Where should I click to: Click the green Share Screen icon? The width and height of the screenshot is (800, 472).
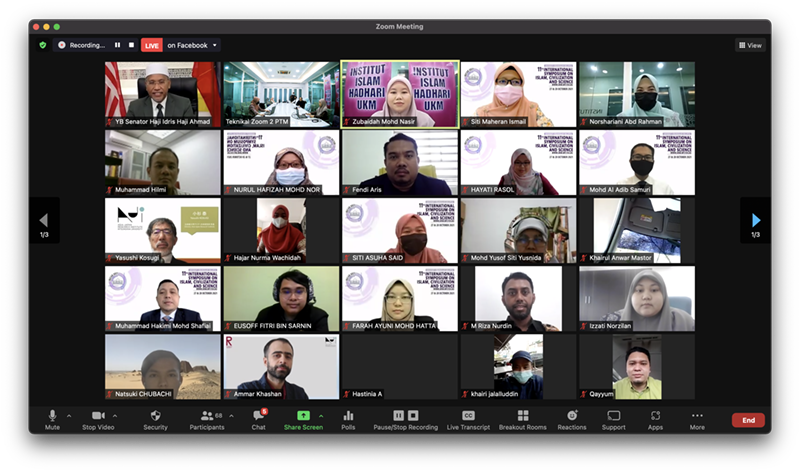pyautogui.click(x=303, y=416)
